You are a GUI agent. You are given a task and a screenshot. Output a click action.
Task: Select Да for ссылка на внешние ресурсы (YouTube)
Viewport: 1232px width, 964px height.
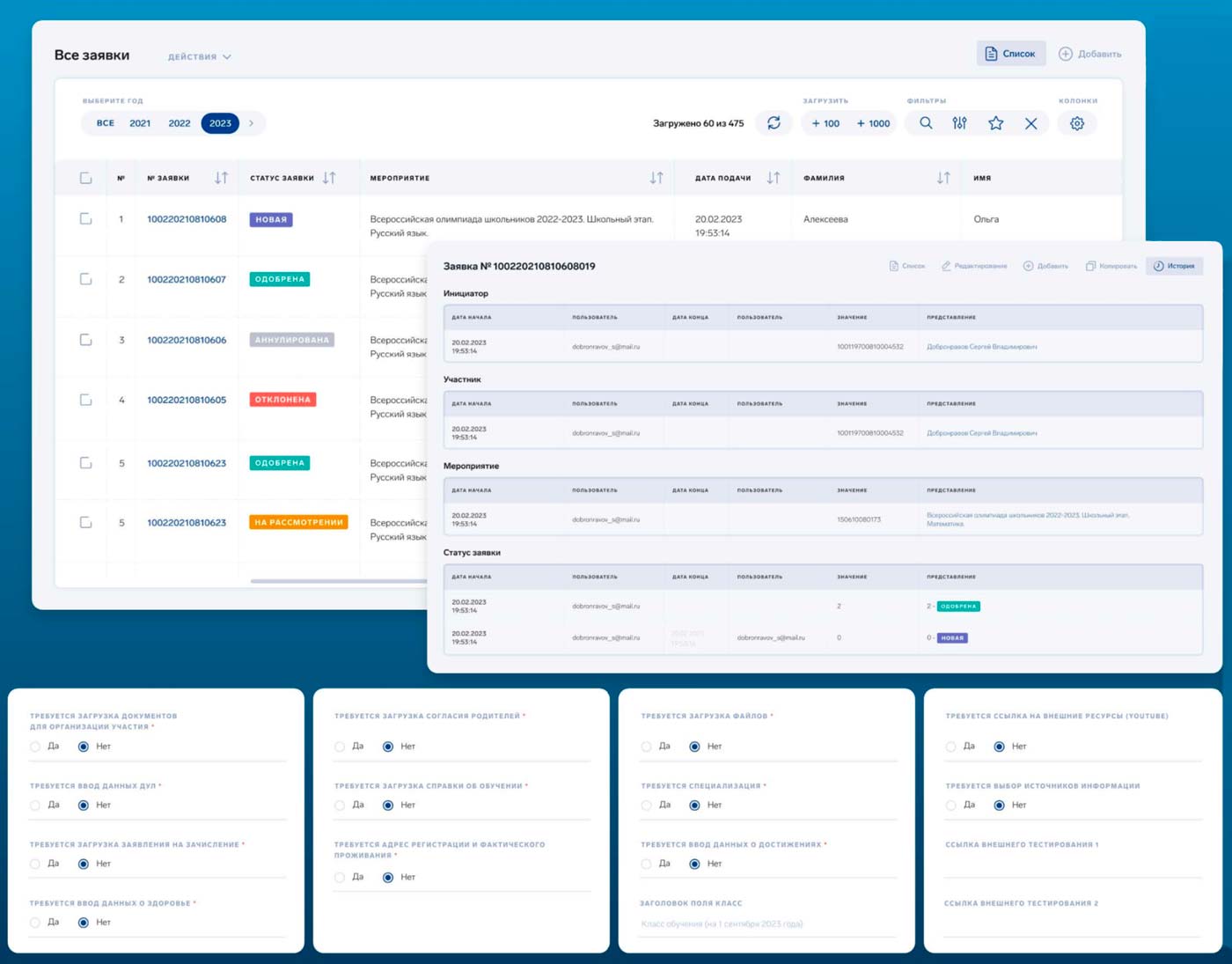[x=950, y=747]
